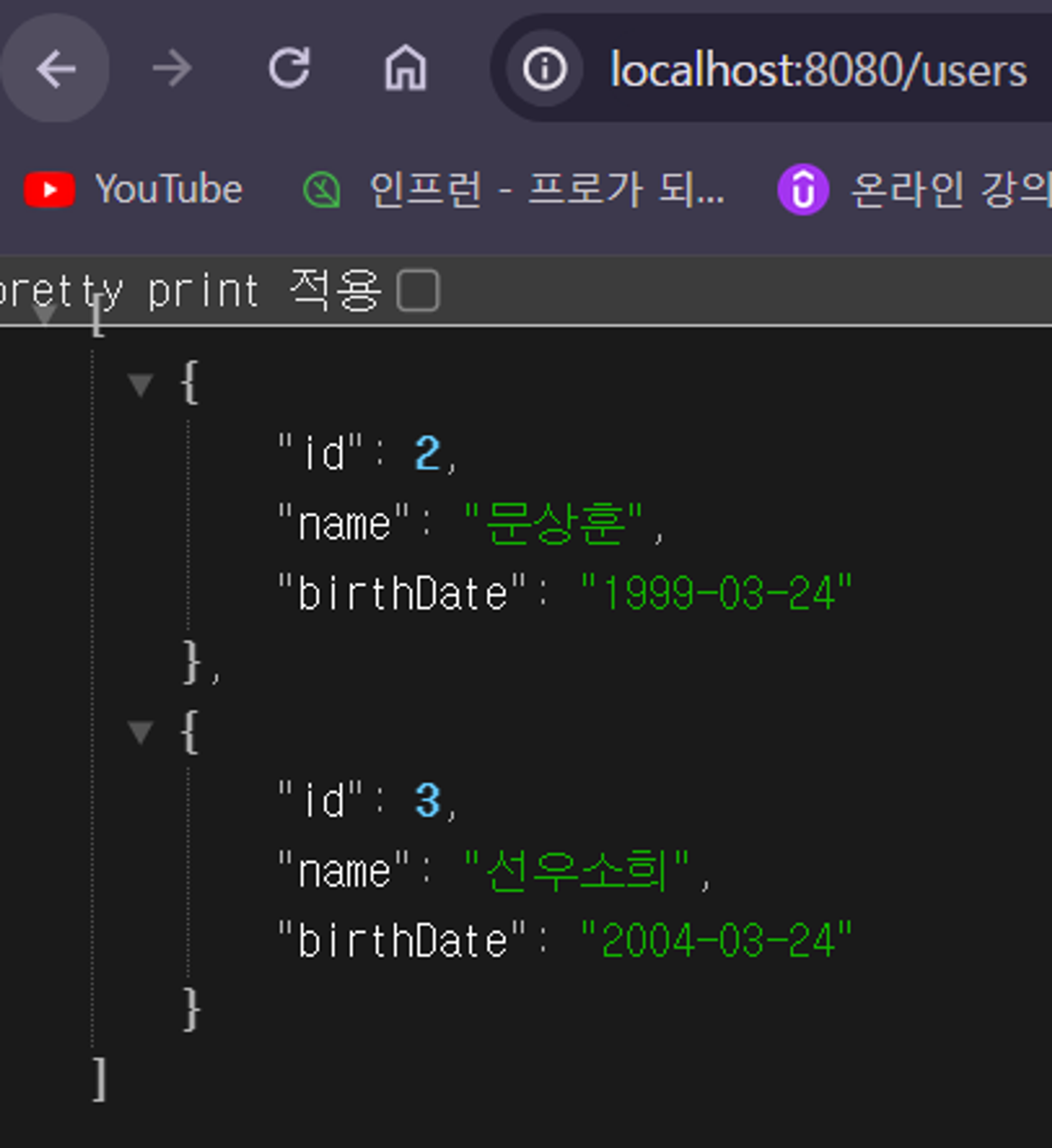Enable the pretty print 적용 checkbox
Viewport: 1052px width, 1148px height.
coord(418,290)
